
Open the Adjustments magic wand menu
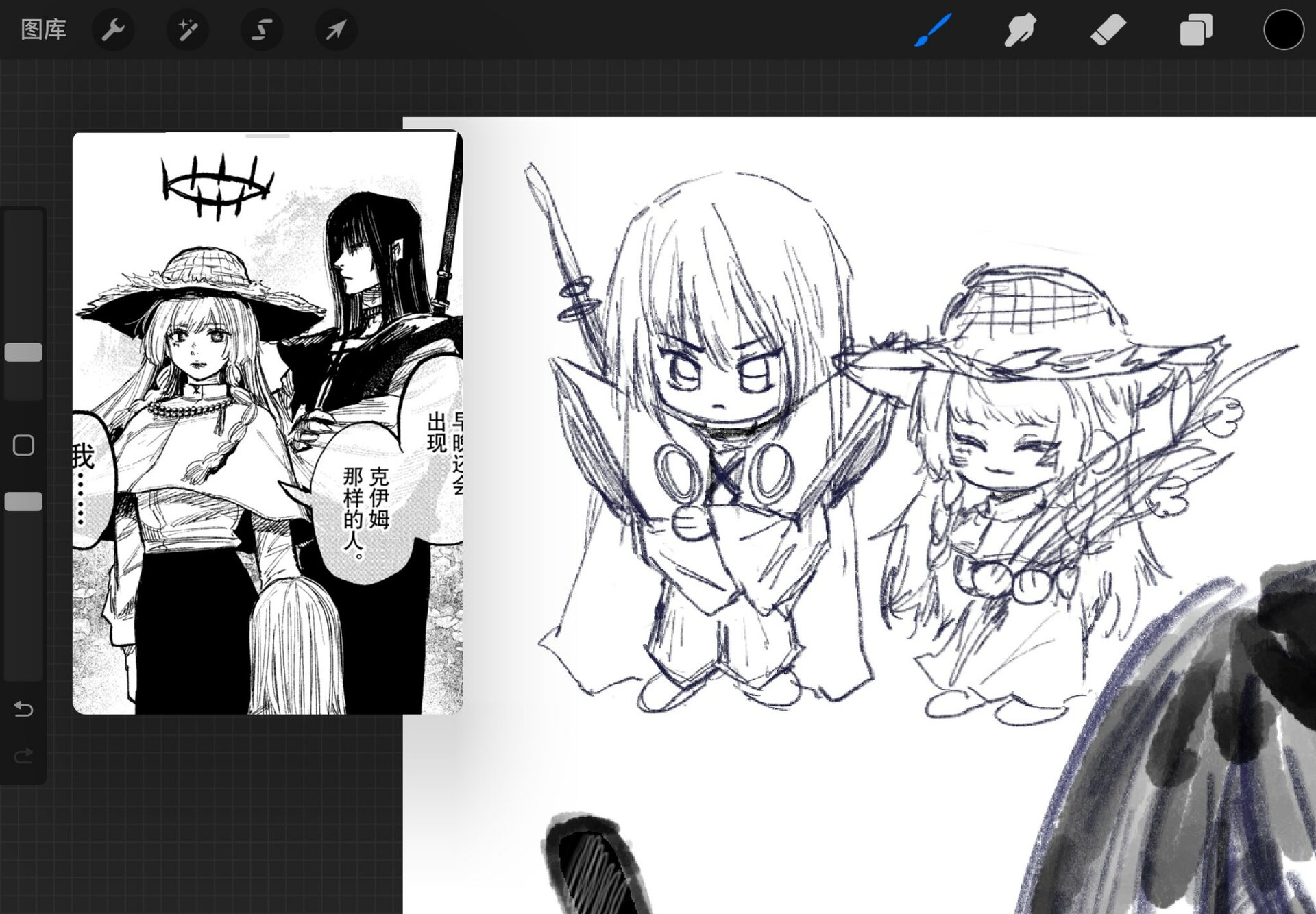point(187,29)
